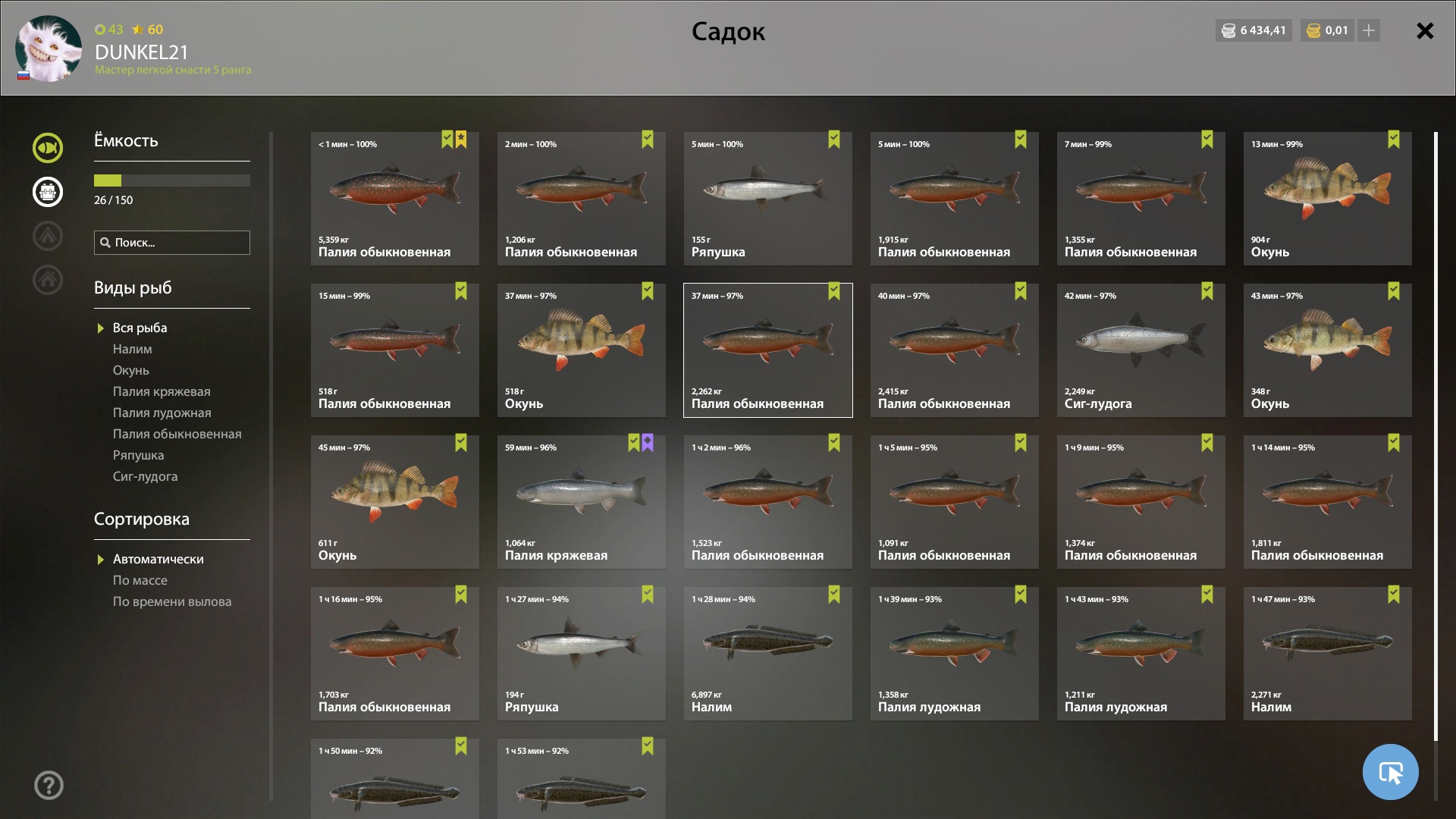Open the fish keepnet sidebar icon
Viewport: 1456px width, 819px height.
coord(47,148)
